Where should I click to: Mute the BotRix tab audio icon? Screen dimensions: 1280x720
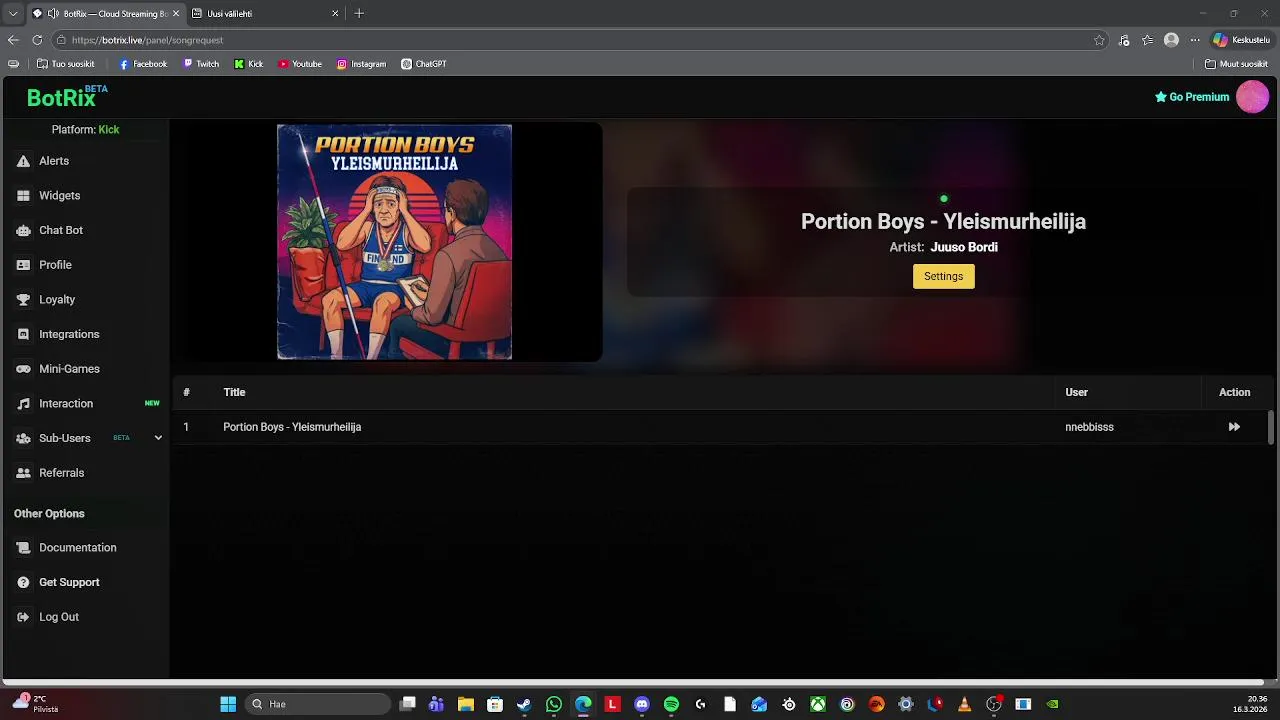tap(53, 14)
